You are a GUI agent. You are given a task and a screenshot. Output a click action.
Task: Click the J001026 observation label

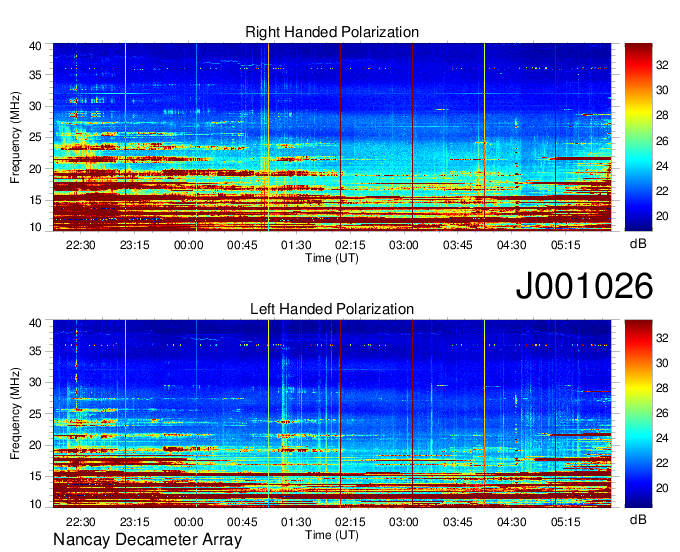pos(584,286)
